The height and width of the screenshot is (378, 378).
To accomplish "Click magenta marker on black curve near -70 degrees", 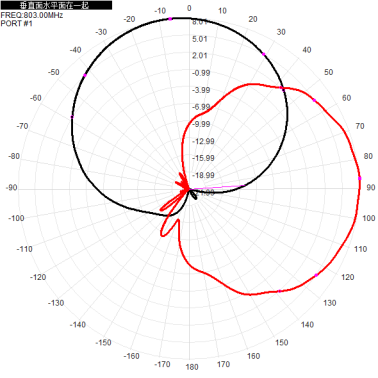I will [72, 117].
